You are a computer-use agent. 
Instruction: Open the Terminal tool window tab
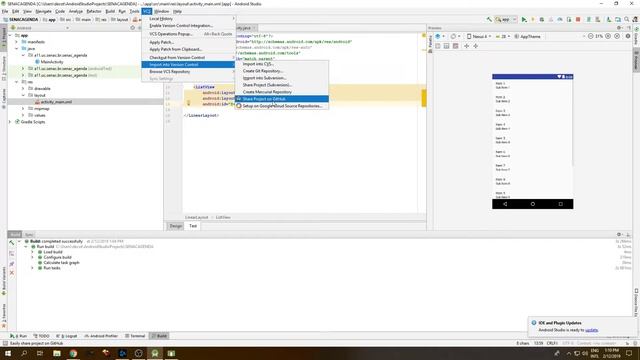135,336
